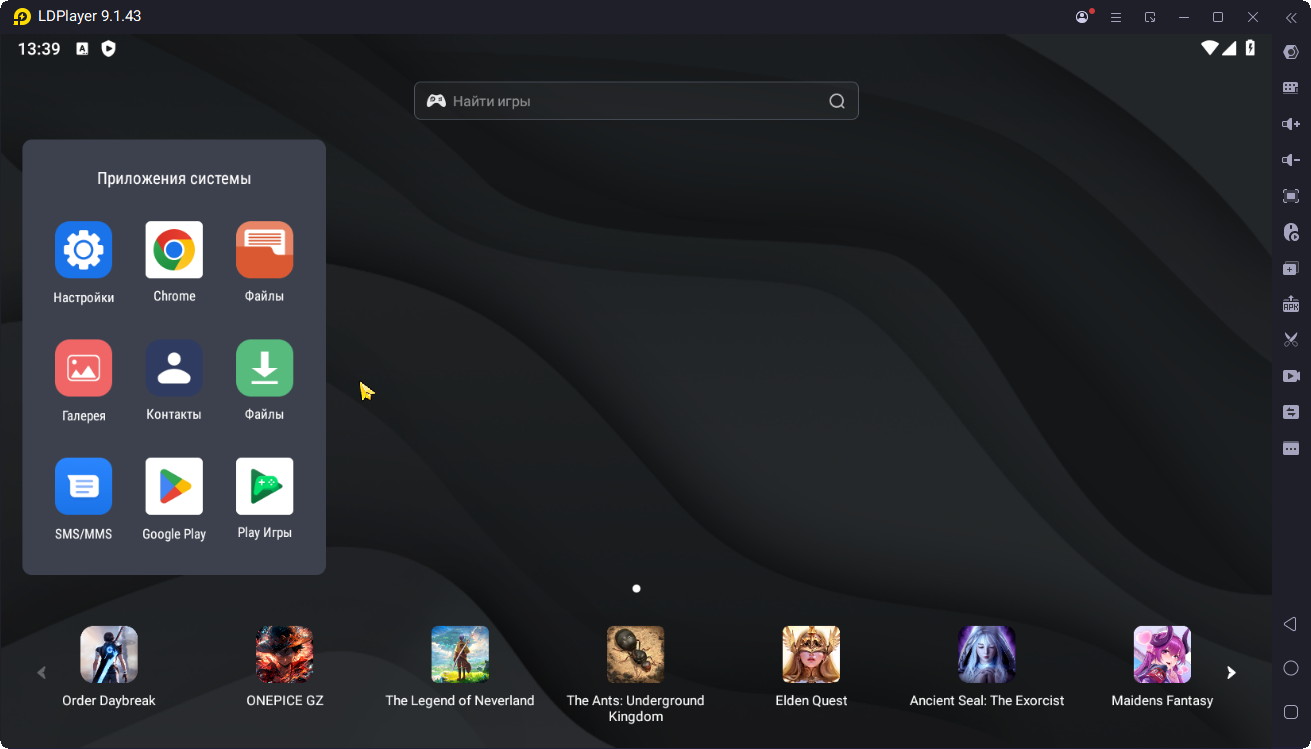This screenshot has width=1311, height=749.
Task: Launch the Order Daybreak game
Action: click(109, 655)
